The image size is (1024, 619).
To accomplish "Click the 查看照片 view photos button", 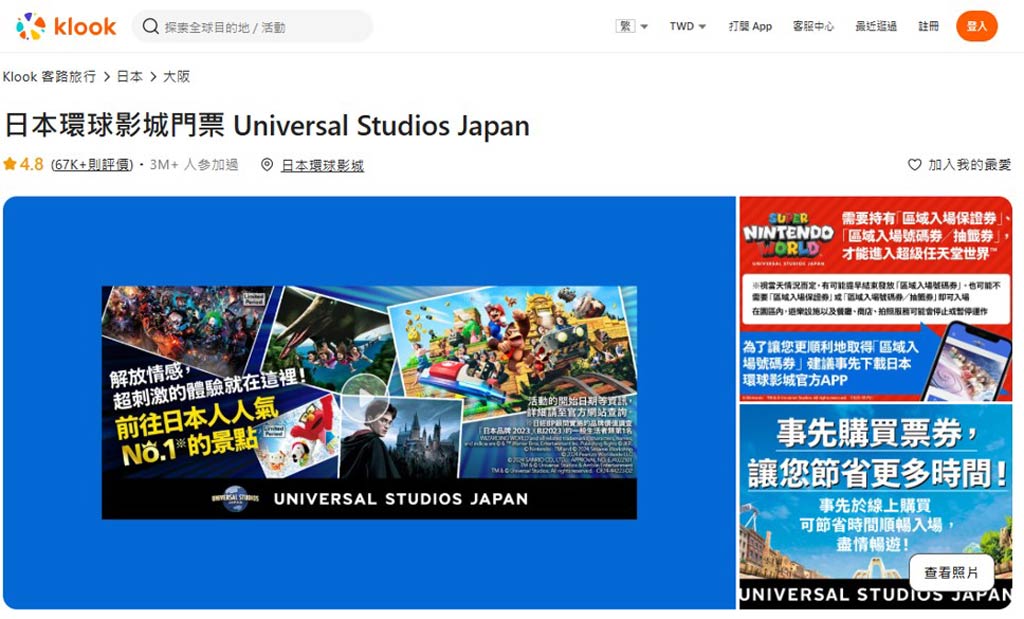I will [x=951, y=573].
